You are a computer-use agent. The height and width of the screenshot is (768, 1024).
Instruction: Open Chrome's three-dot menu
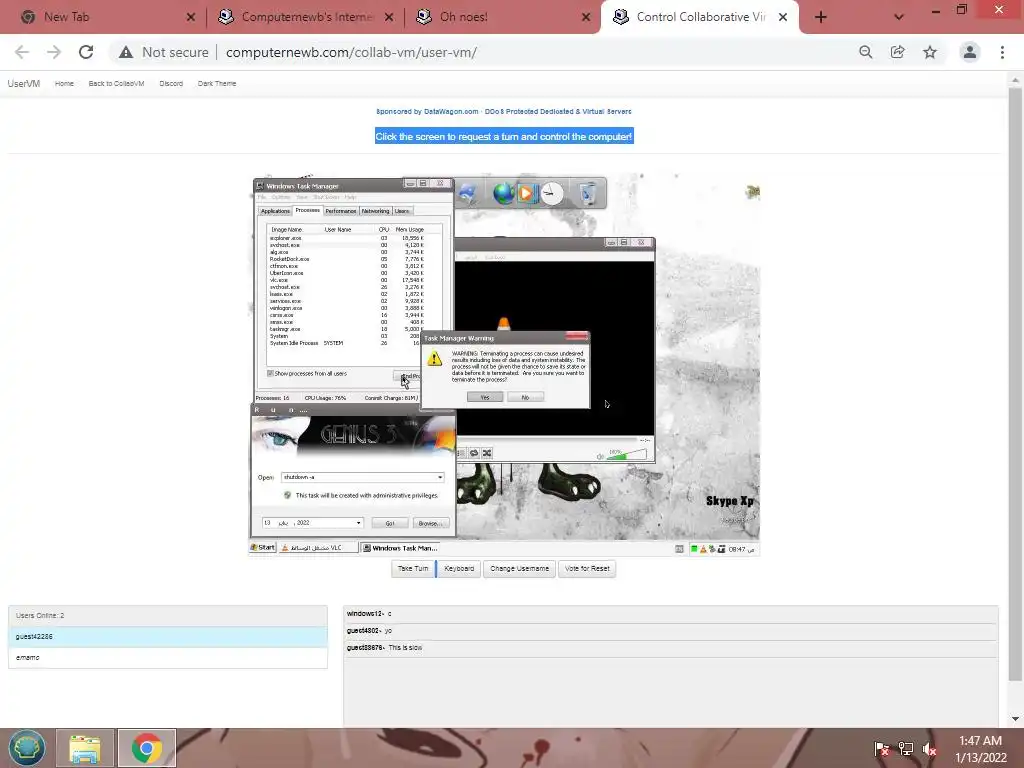1002,52
